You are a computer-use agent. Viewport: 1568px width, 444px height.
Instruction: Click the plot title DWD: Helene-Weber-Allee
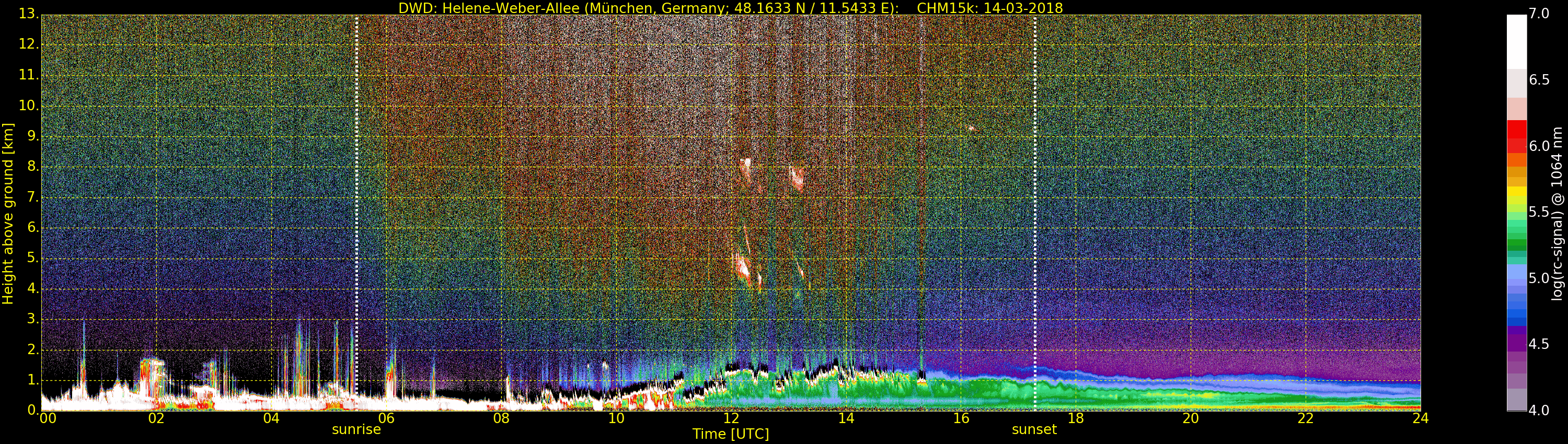[x=489, y=8]
